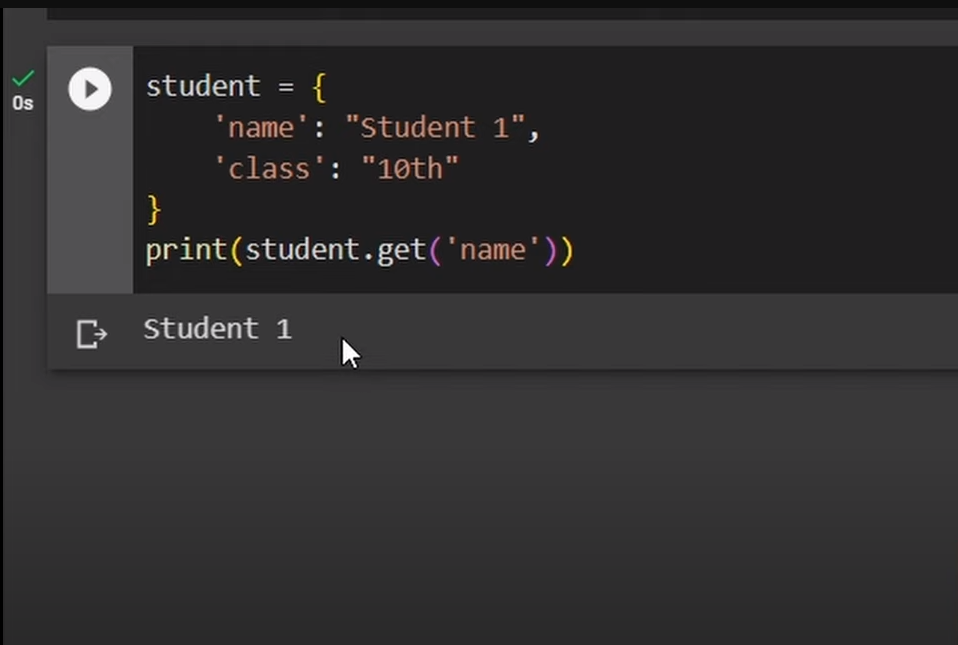This screenshot has width=958, height=645.
Task: Click the output toggle arrow icon
Action: point(92,333)
